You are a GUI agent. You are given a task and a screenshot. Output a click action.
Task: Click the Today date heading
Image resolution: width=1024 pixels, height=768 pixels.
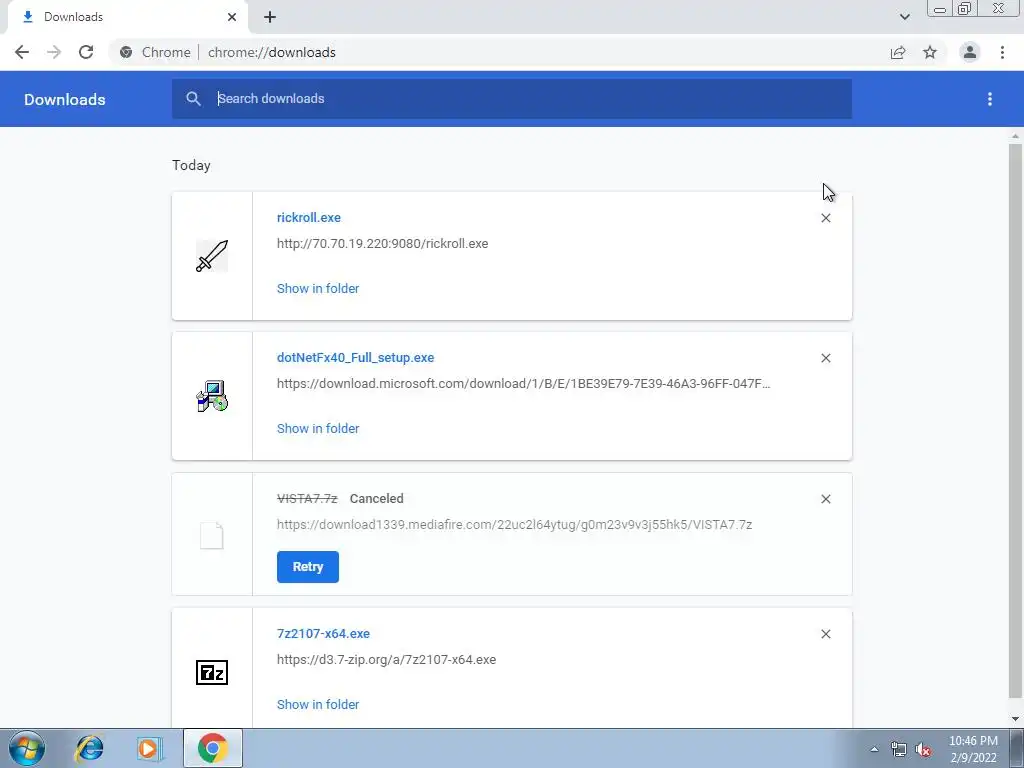pos(191,165)
